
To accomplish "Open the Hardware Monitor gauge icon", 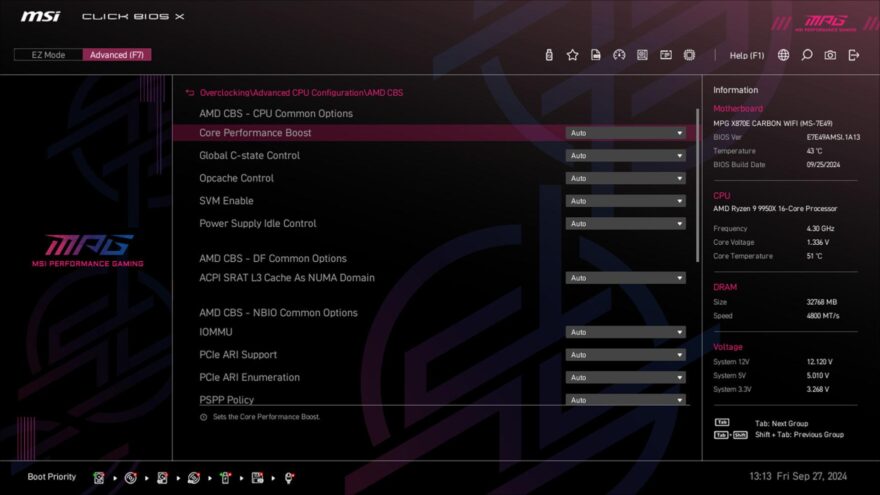I will pyautogui.click(x=619, y=54).
